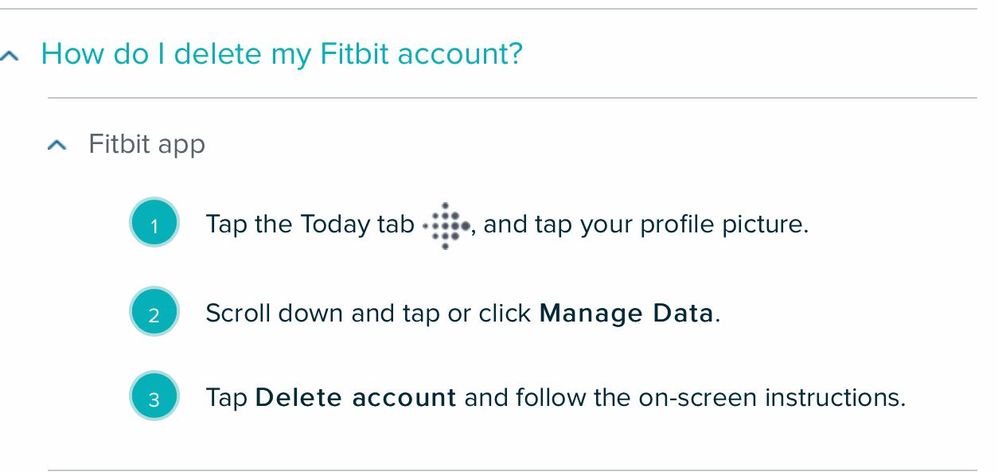
Task: Click the word 'Fitbit' in the heading
Action: (355, 53)
